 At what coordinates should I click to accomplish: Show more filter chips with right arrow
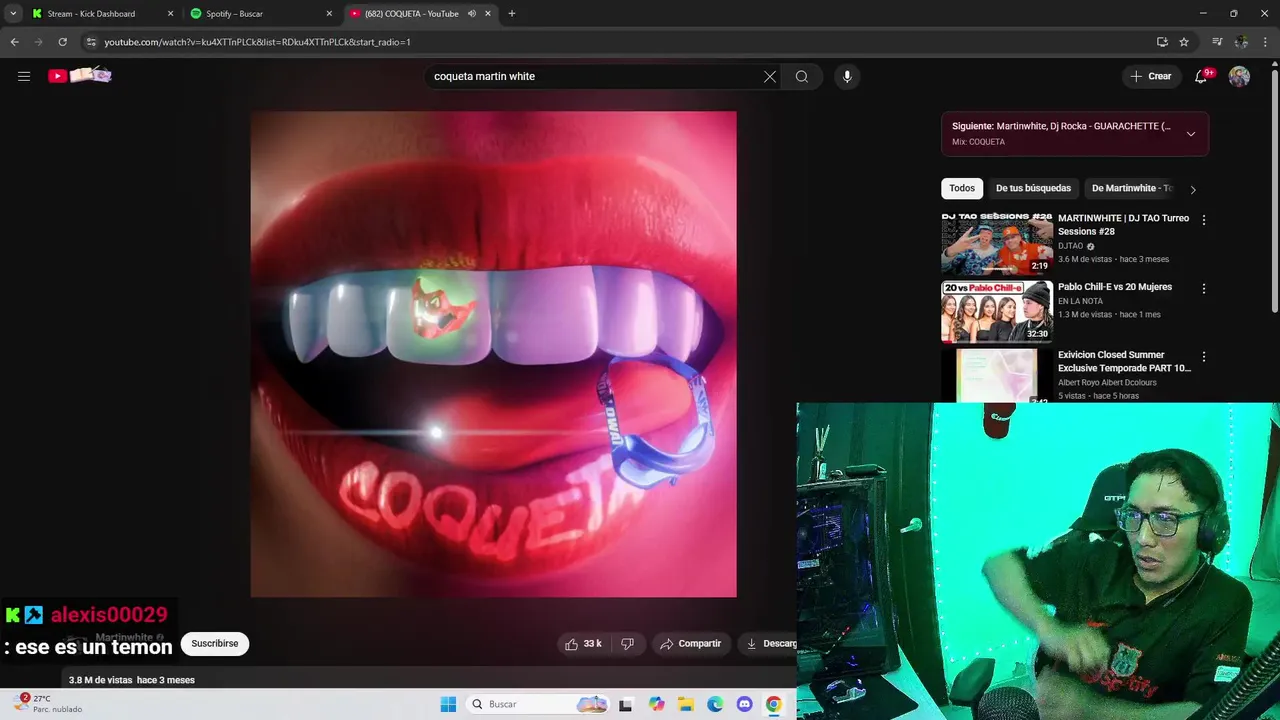tap(1192, 189)
